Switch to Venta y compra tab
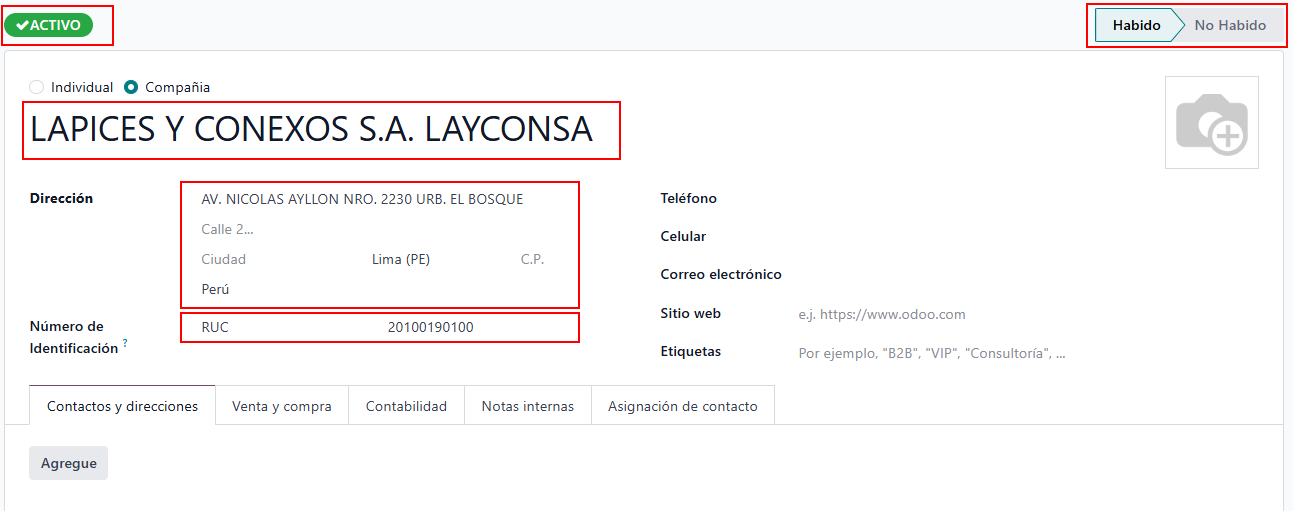Image resolution: width=1293 pixels, height=511 pixels. click(282, 406)
